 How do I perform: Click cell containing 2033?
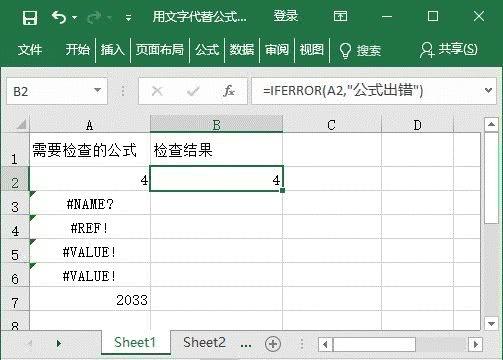tap(90, 299)
